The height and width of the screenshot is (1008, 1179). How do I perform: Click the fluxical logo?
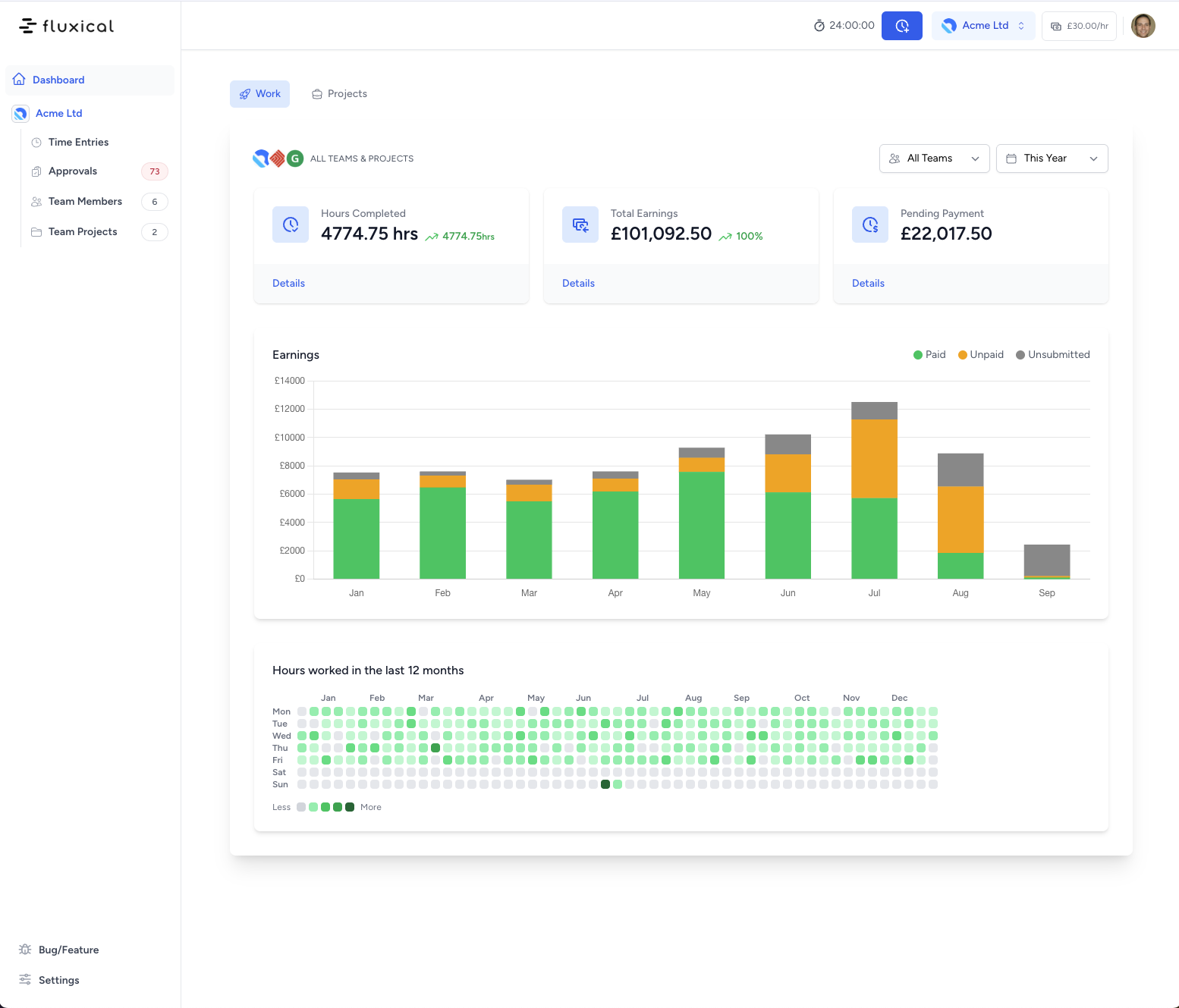[67, 27]
